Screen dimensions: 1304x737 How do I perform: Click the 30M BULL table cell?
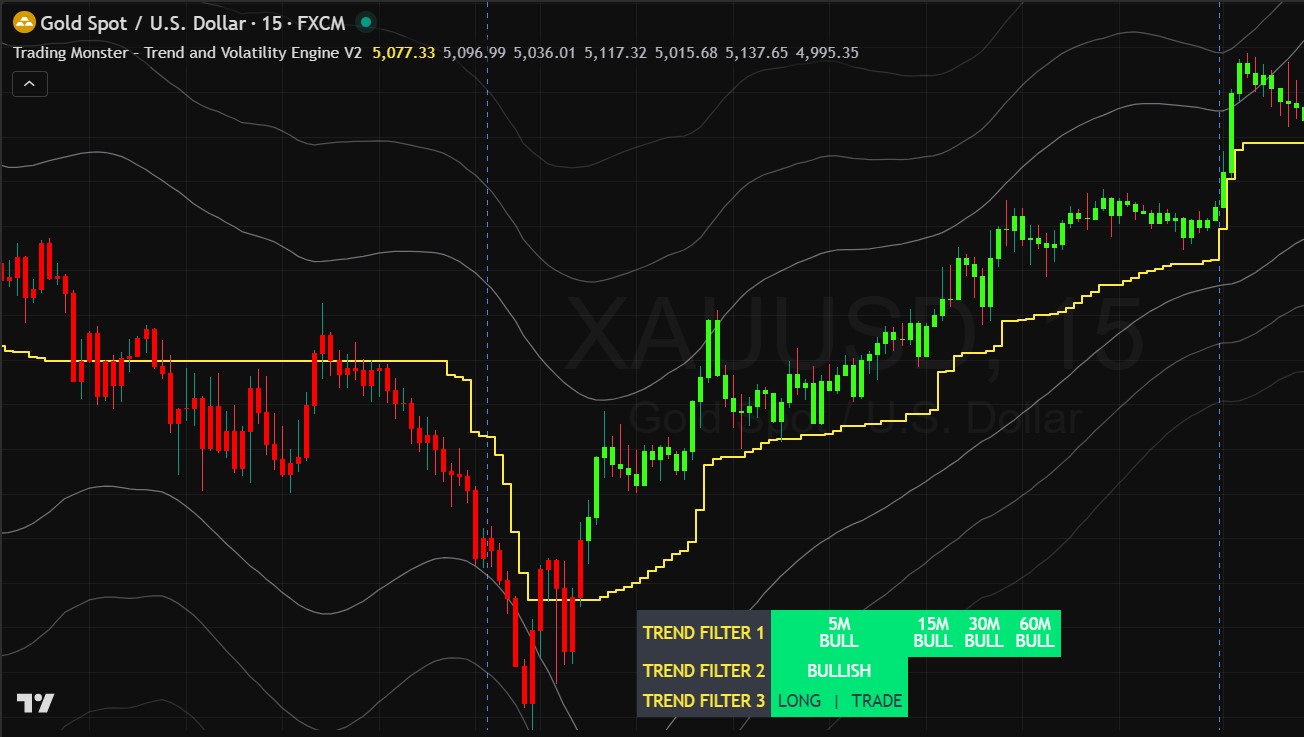(984, 633)
